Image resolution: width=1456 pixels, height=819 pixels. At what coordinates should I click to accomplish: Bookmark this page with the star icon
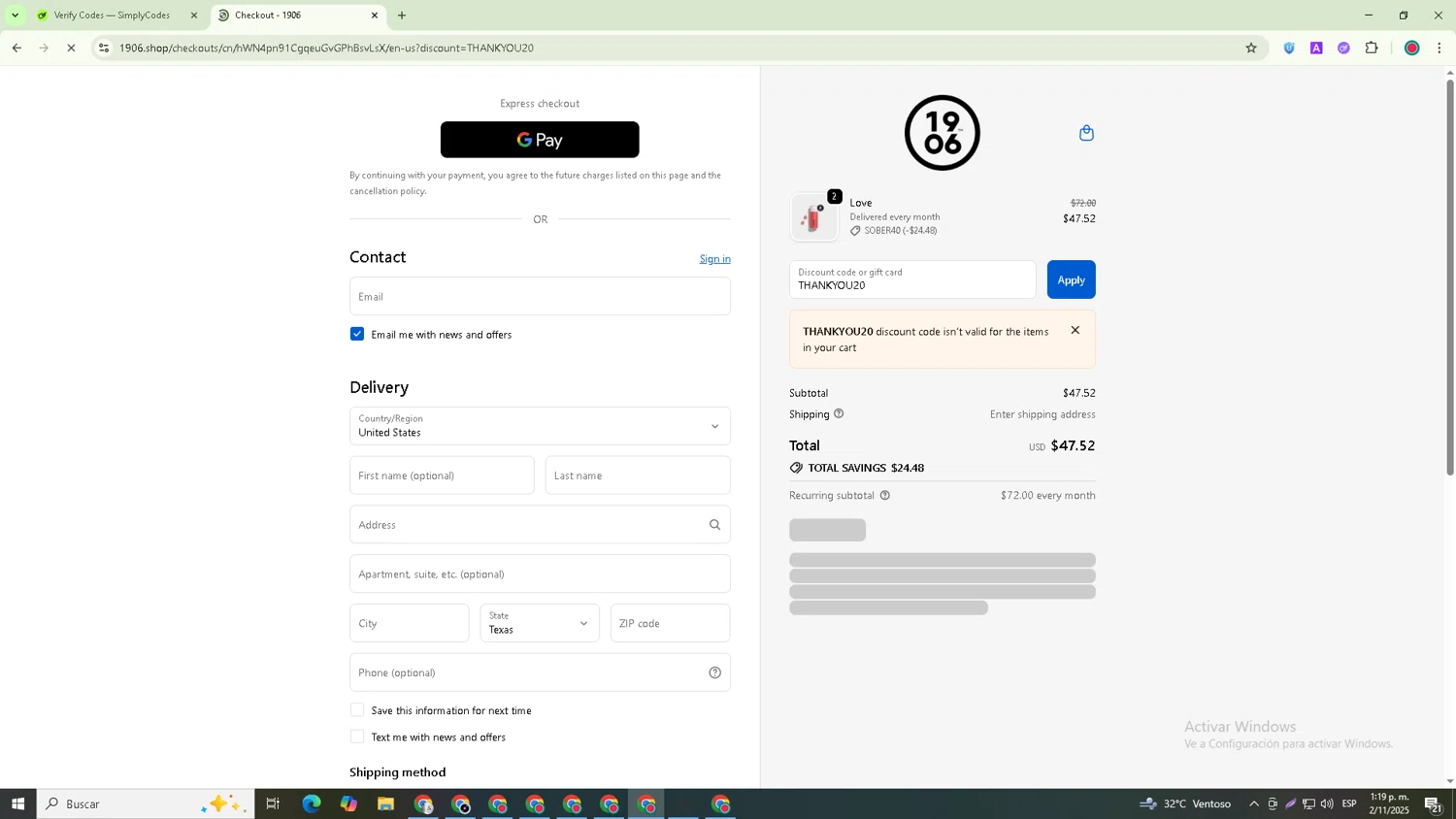click(1251, 48)
